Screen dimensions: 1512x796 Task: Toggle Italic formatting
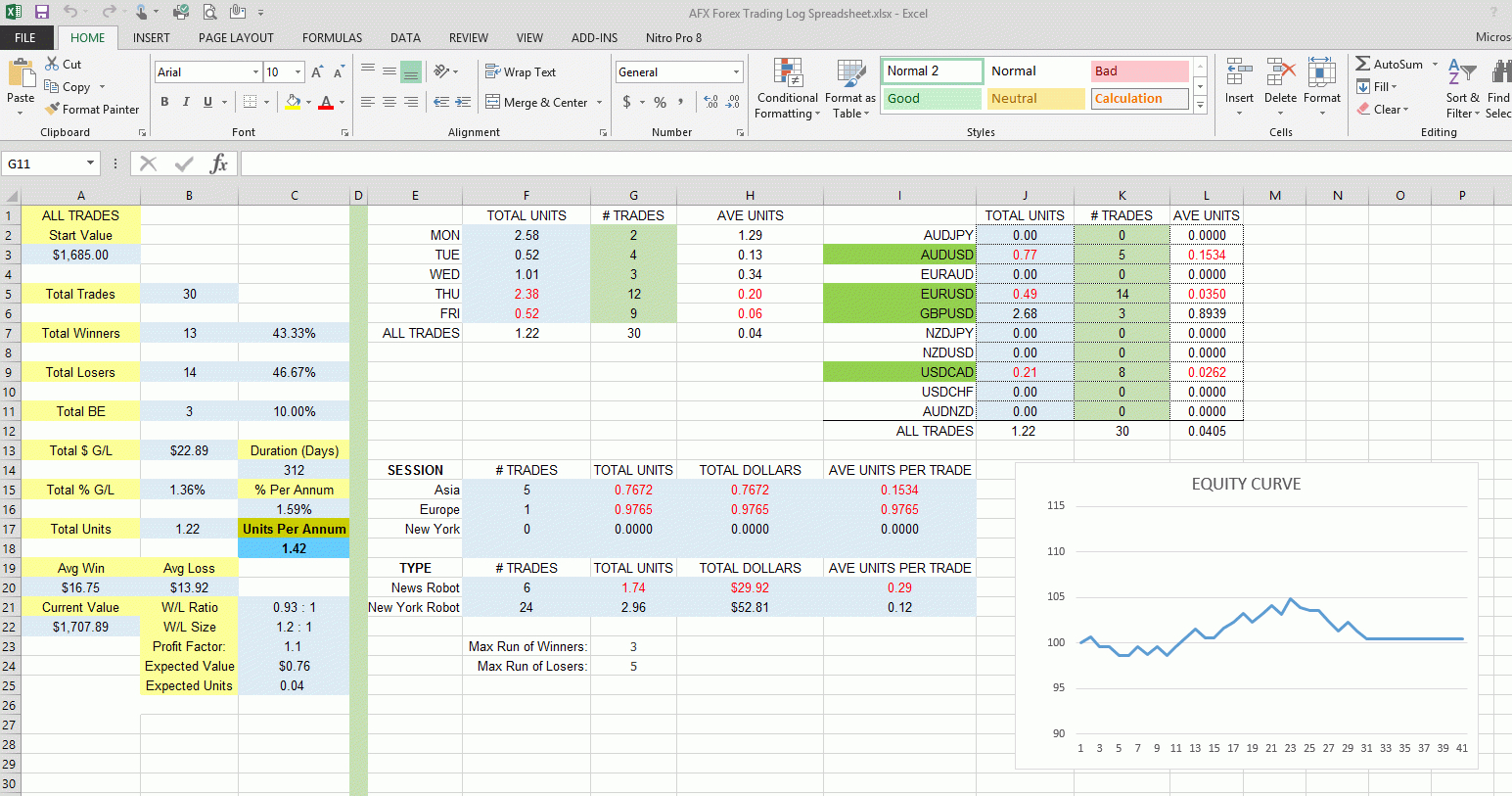pyautogui.click(x=186, y=102)
